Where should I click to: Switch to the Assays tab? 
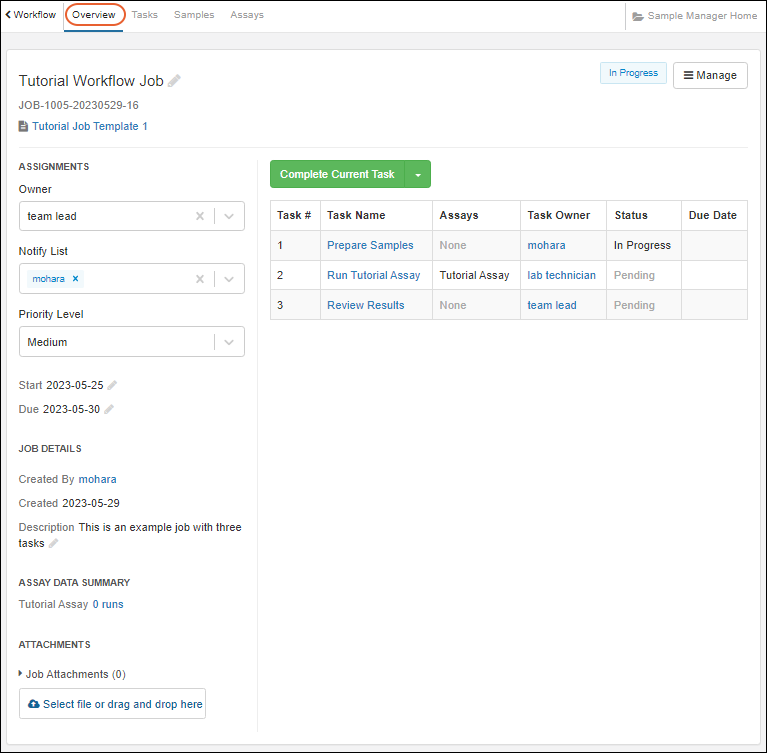point(247,15)
